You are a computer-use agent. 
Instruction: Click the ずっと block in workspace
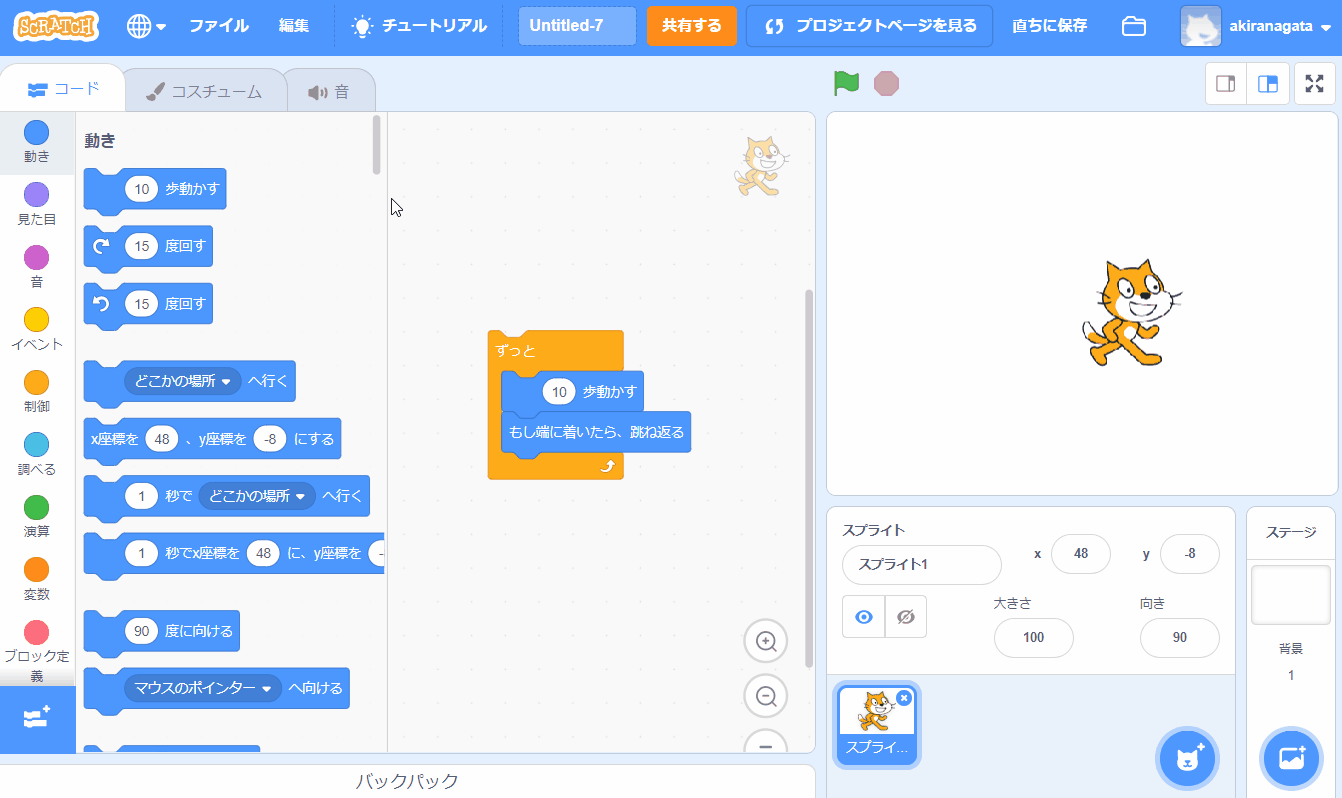(x=516, y=350)
